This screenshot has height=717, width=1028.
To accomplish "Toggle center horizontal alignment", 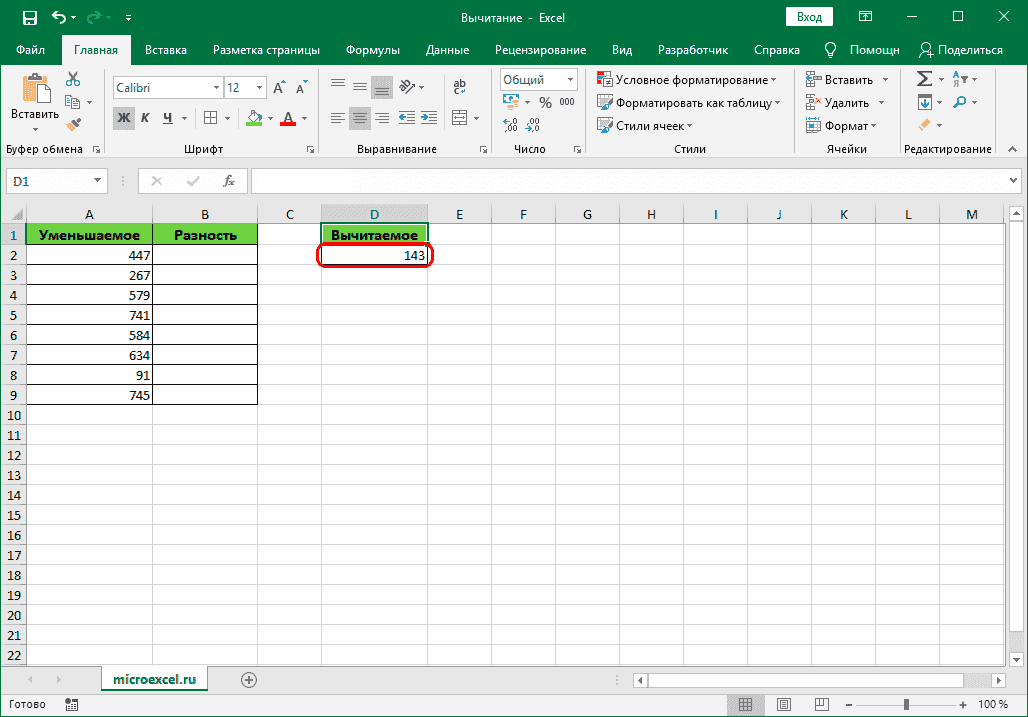I will point(360,118).
